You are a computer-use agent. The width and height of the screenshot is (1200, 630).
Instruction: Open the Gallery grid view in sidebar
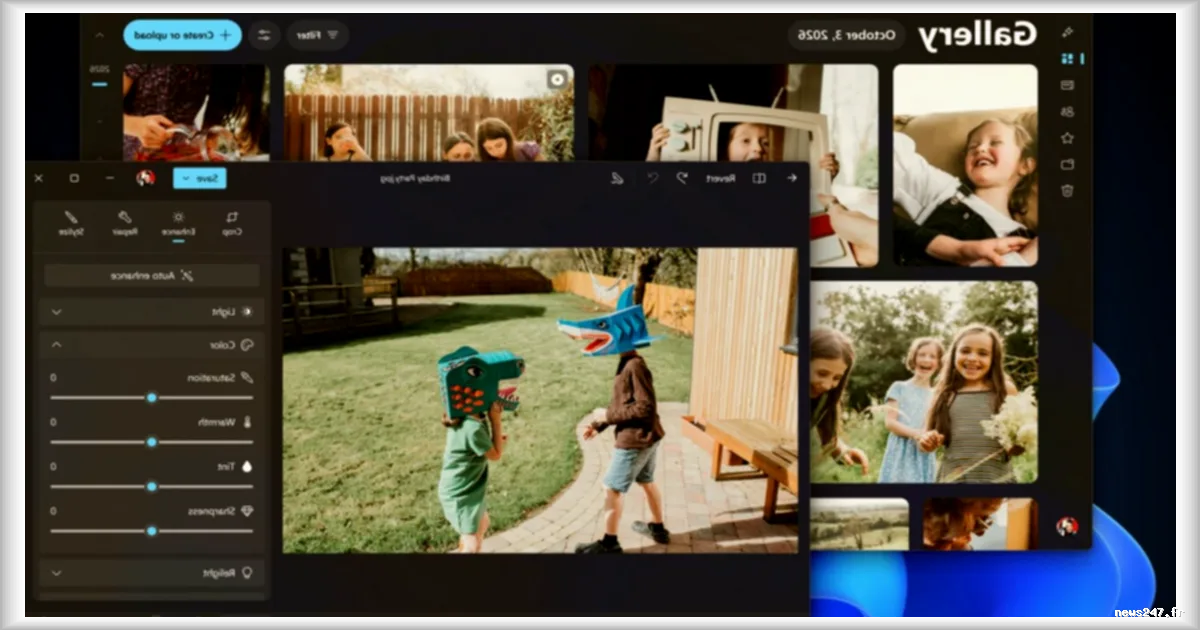(1067, 59)
